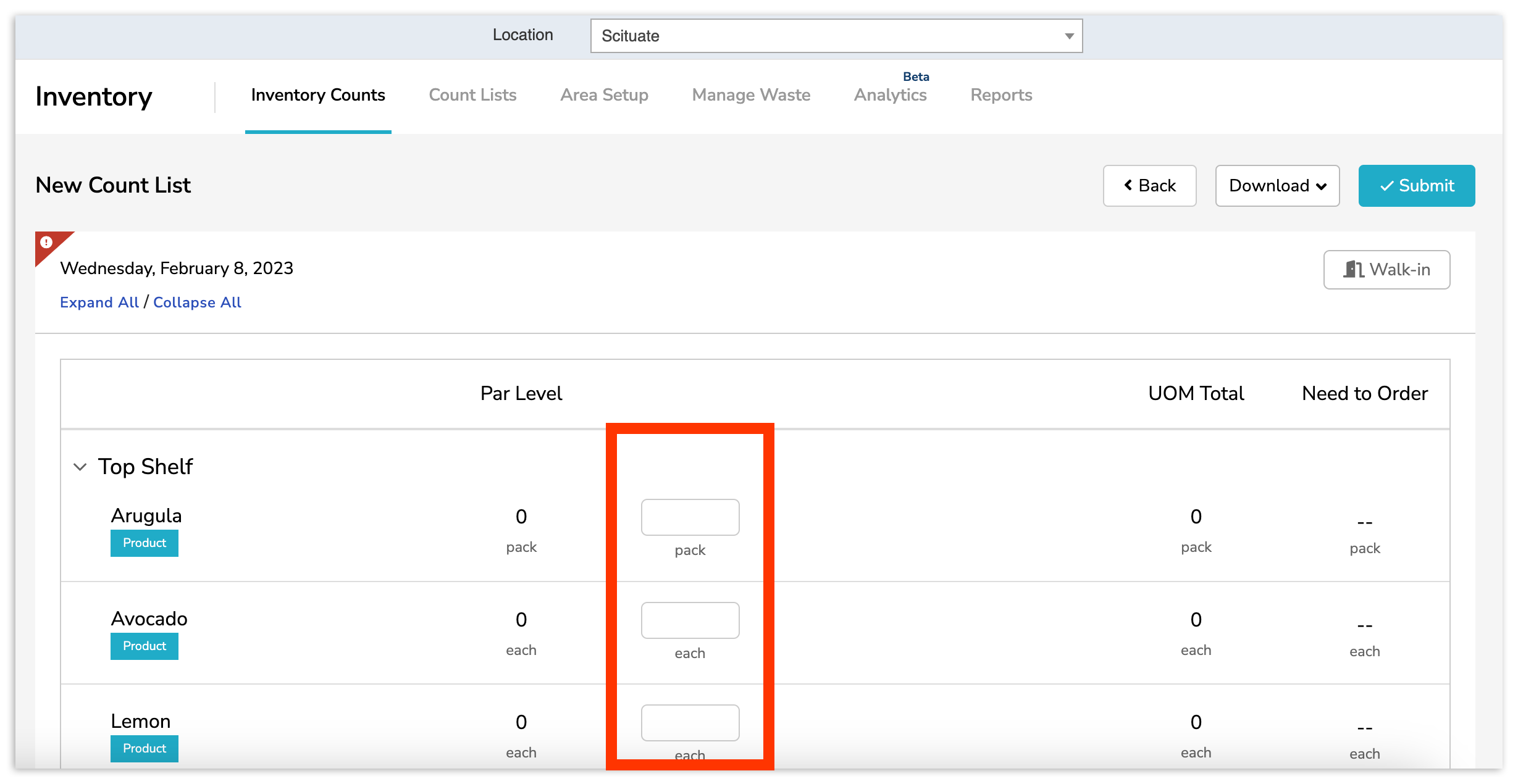
Task: Open the Manage Waste tab
Action: tap(751, 95)
